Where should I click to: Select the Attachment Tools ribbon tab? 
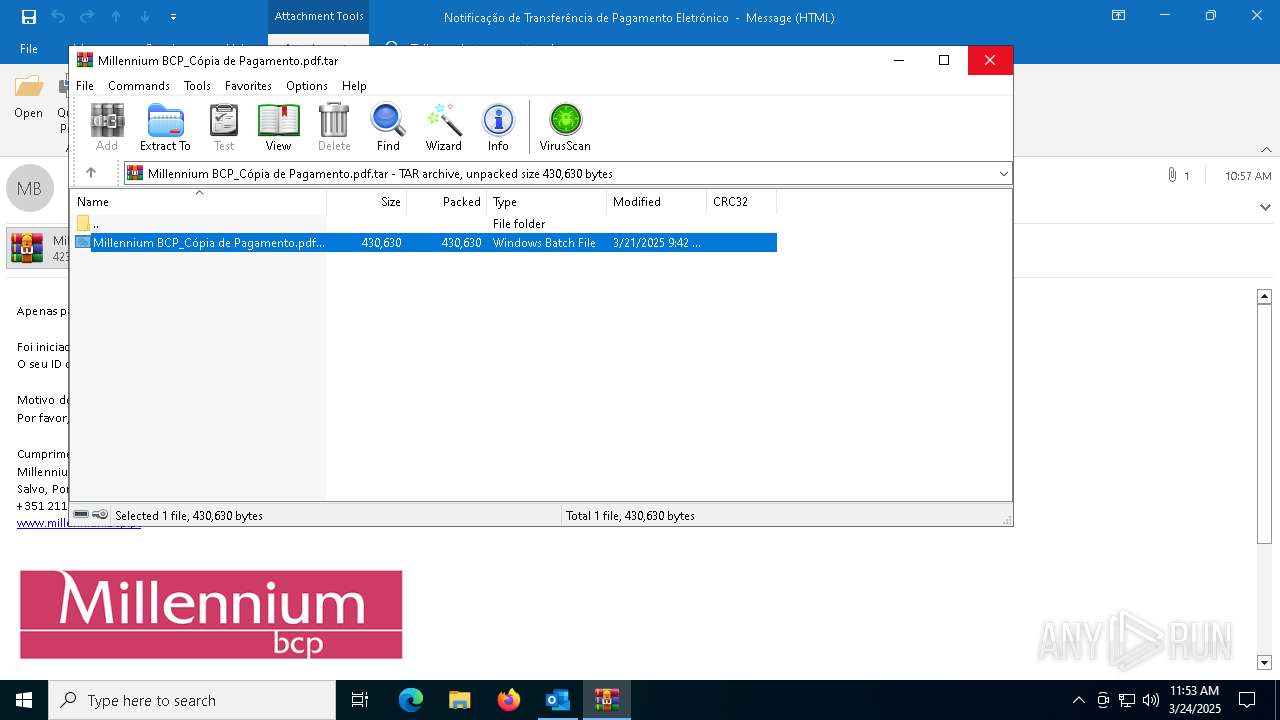(319, 16)
